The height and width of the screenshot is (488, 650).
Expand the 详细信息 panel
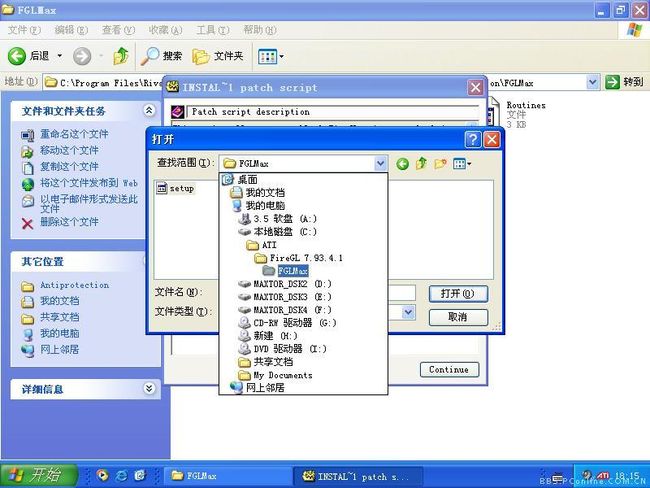[149, 388]
